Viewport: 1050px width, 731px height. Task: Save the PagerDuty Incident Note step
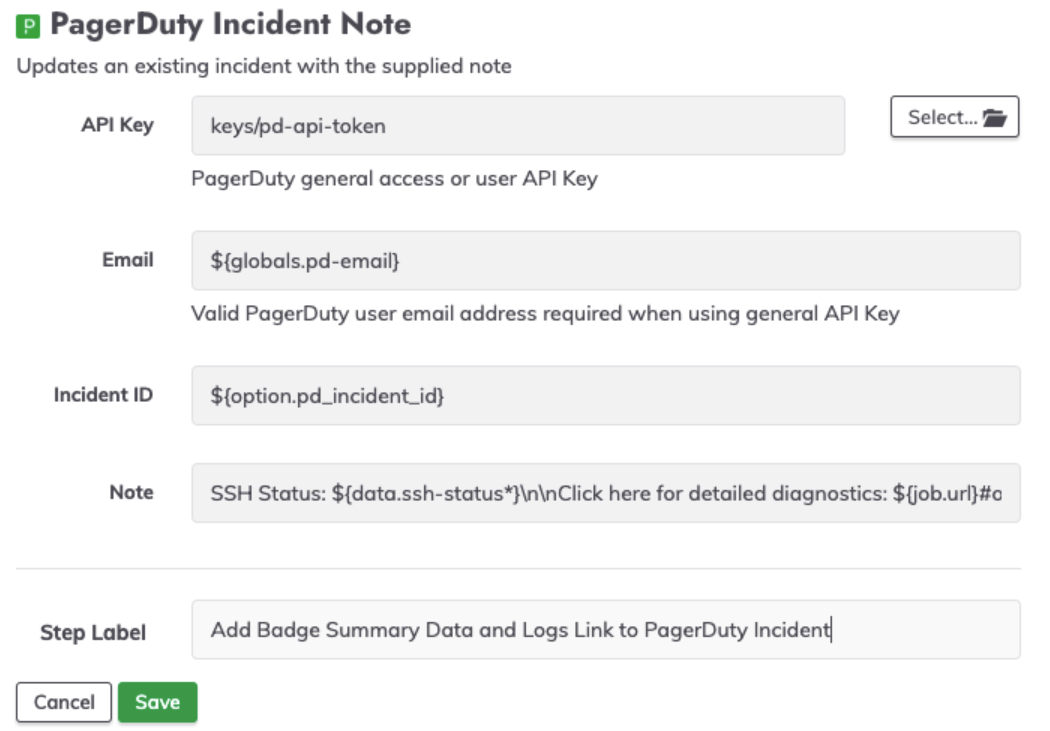click(157, 702)
